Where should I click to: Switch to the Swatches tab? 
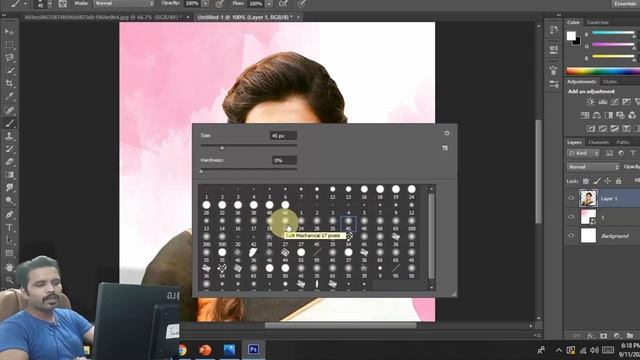coord(597,22)
